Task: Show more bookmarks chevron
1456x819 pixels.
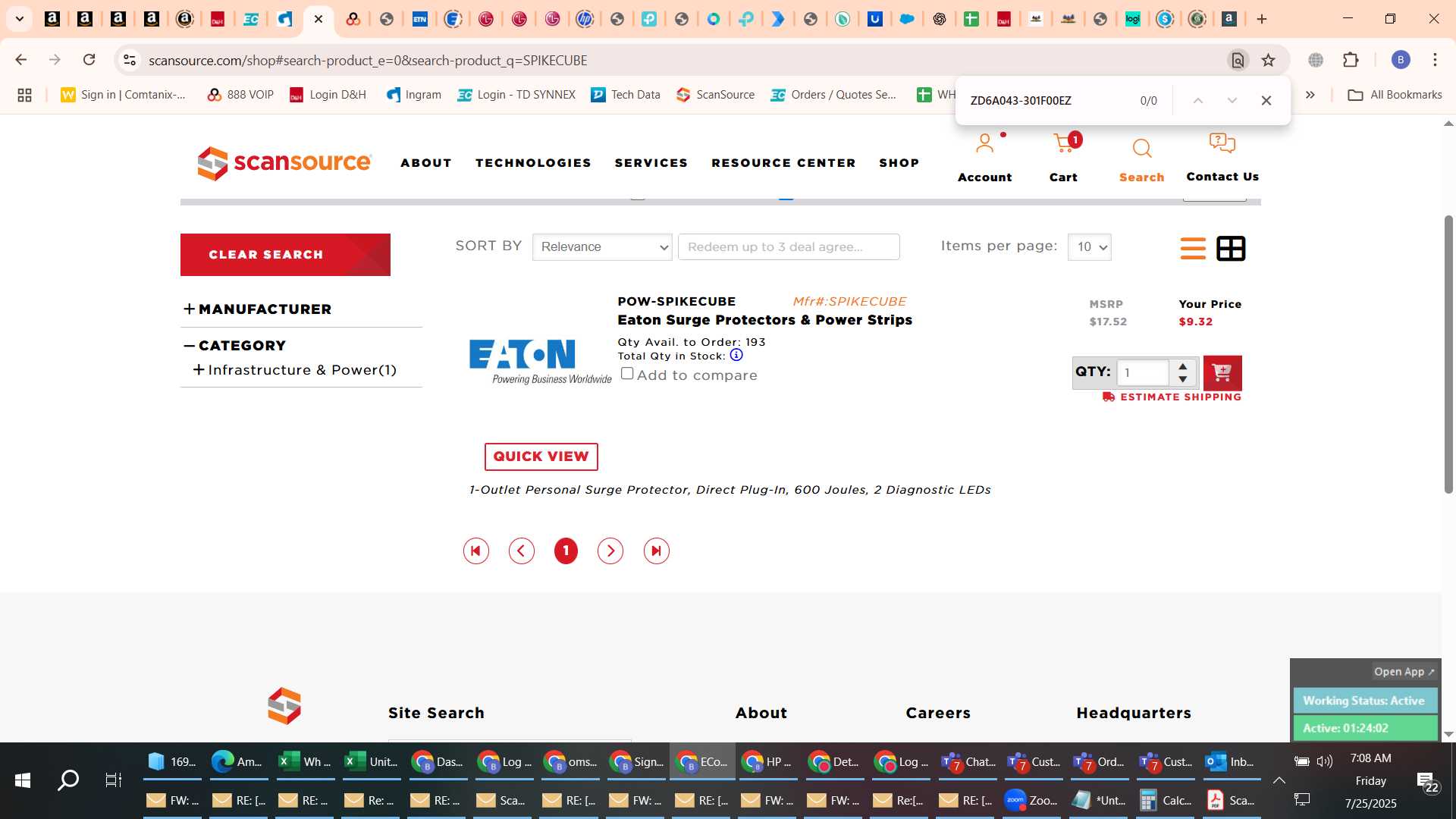Action: 1310,95
